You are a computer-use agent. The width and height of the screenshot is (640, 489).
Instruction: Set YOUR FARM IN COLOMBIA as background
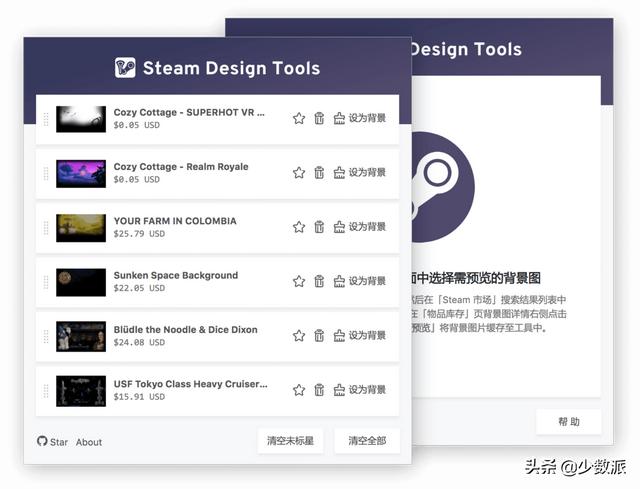click(359, 227)
